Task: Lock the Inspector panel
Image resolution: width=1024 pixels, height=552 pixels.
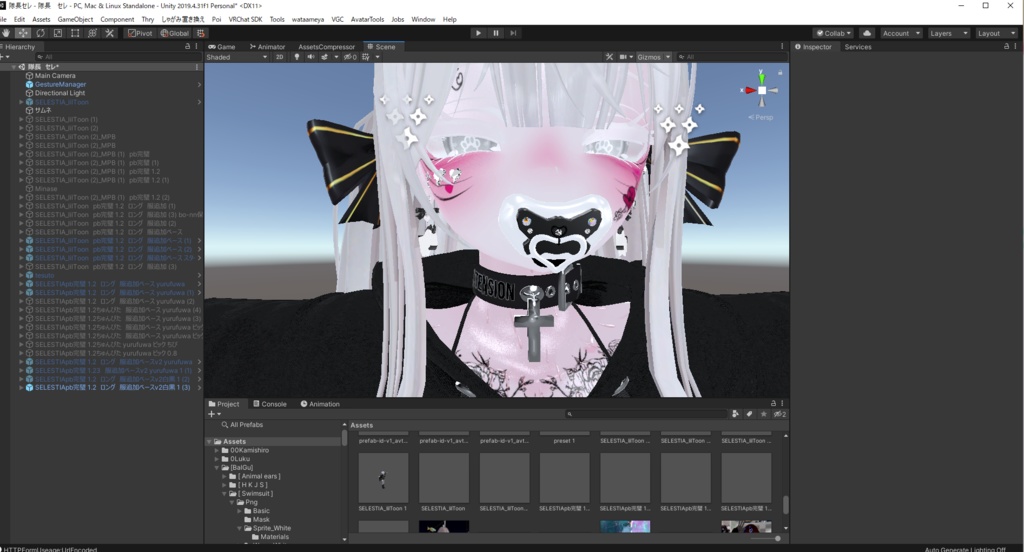Action: 1006,46
